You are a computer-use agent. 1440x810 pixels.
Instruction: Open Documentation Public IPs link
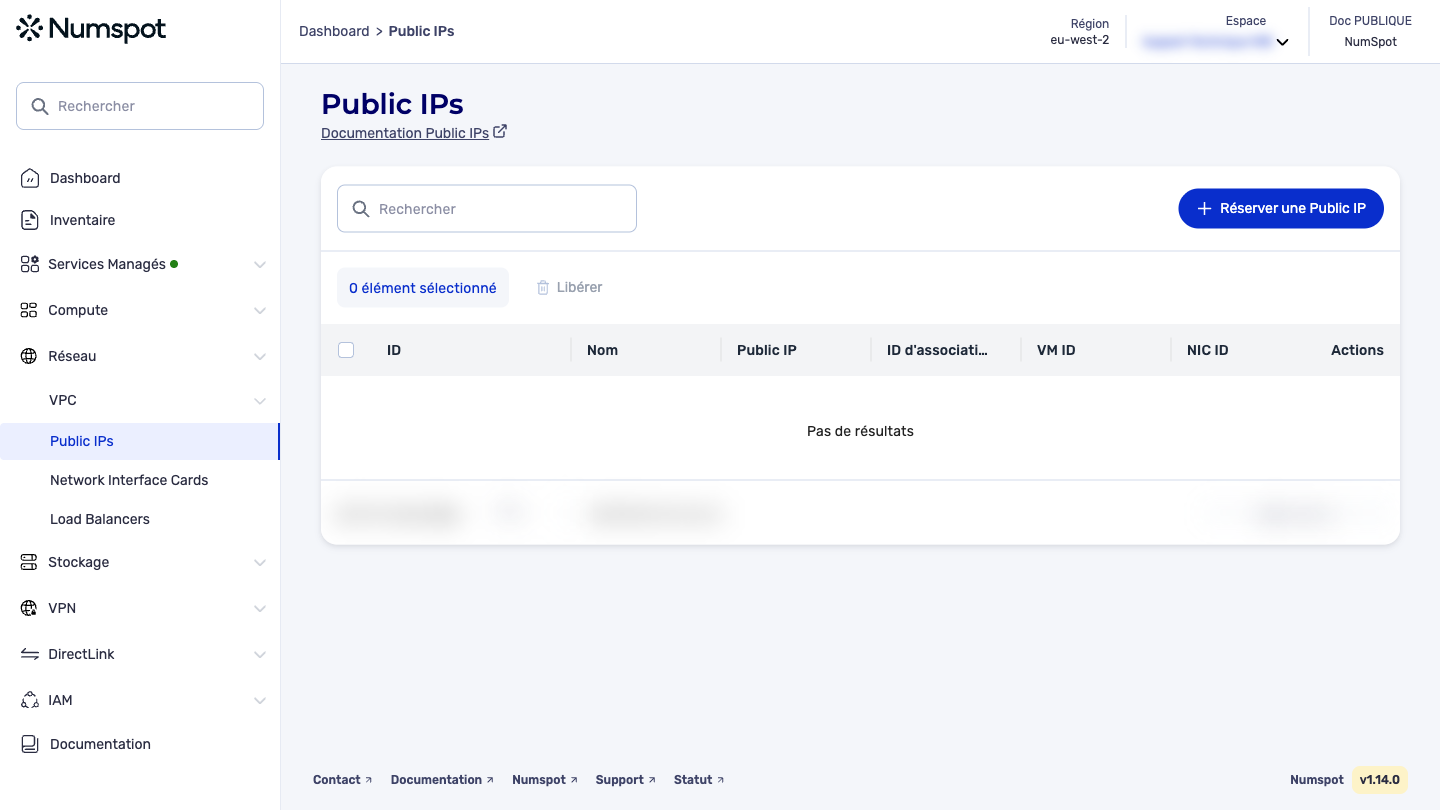405,133
